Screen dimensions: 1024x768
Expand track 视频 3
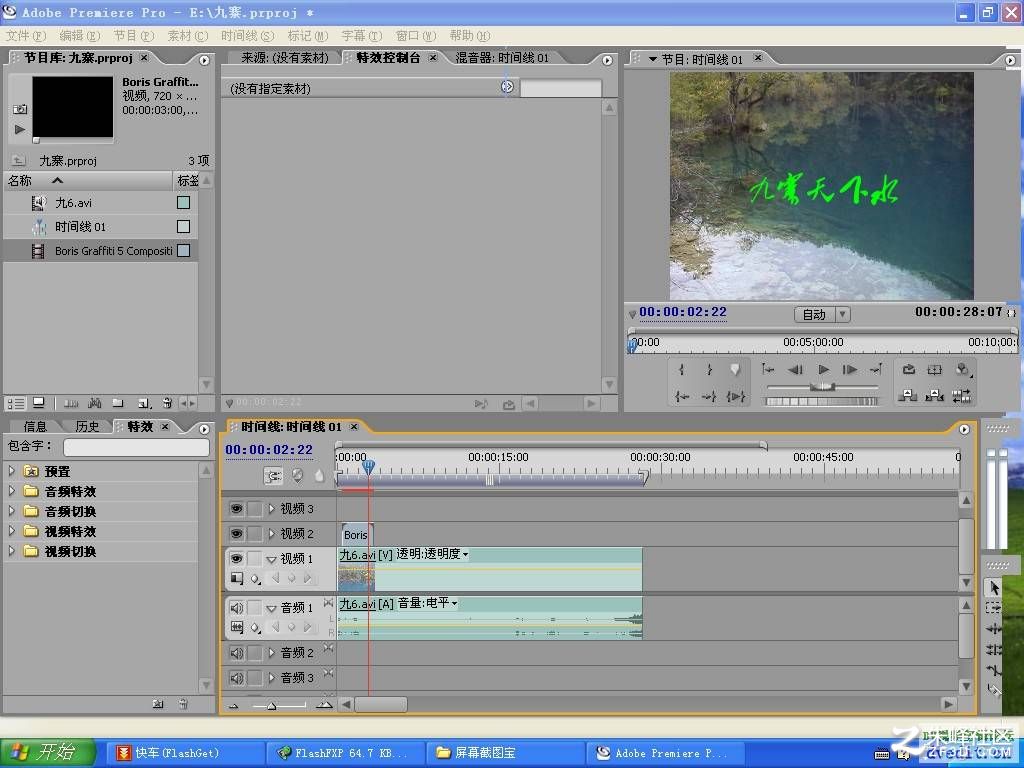[x=272, y=509]
